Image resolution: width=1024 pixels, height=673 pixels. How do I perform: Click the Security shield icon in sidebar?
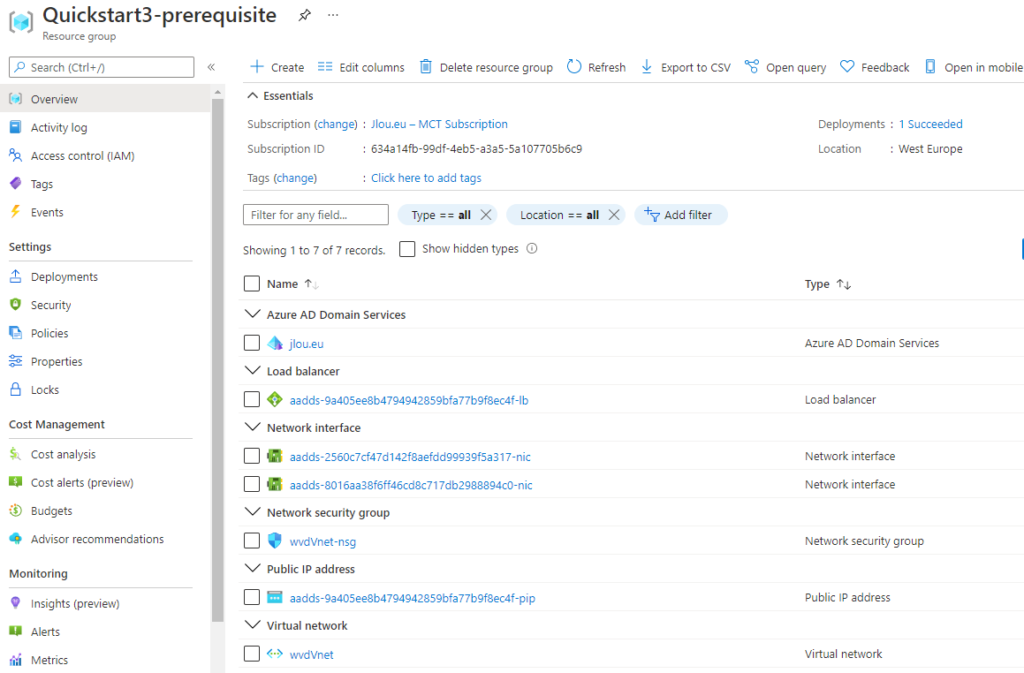tap(16, 305)
